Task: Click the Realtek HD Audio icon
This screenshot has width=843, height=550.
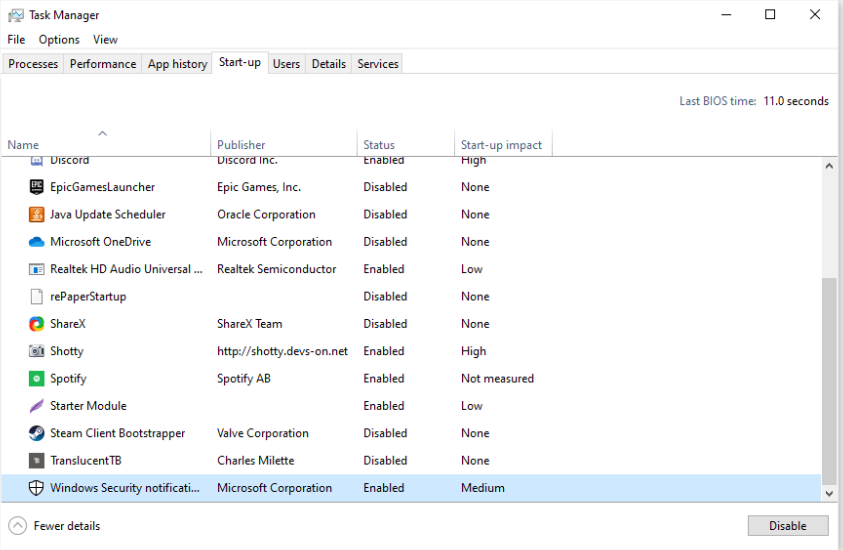Action: pos(36,269)
